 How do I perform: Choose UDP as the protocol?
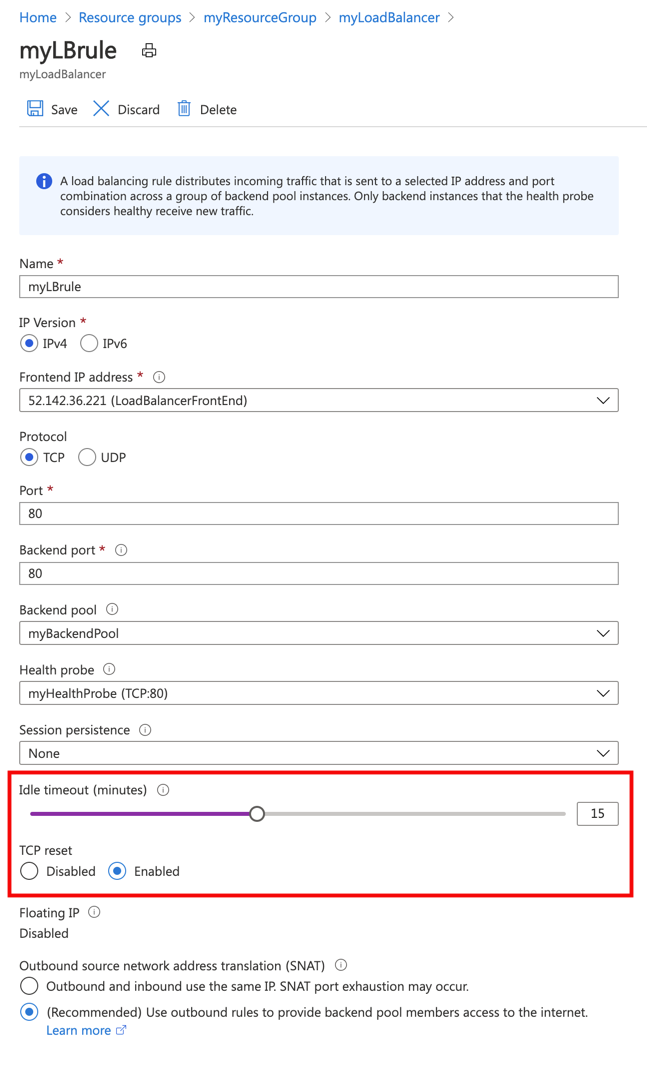pyautogui.click(x=87, y=457)
